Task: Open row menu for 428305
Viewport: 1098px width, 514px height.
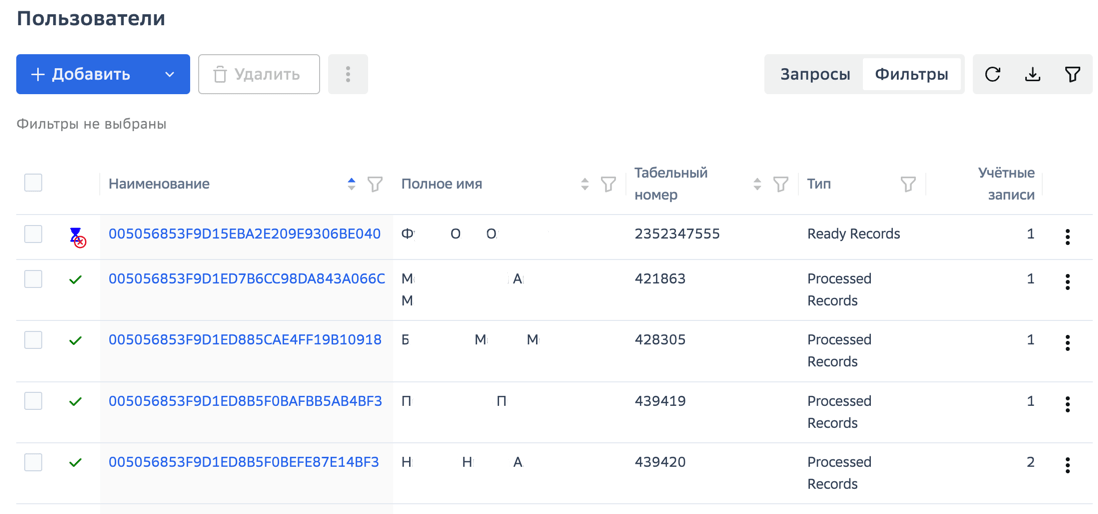Action: pos(1067,342)
